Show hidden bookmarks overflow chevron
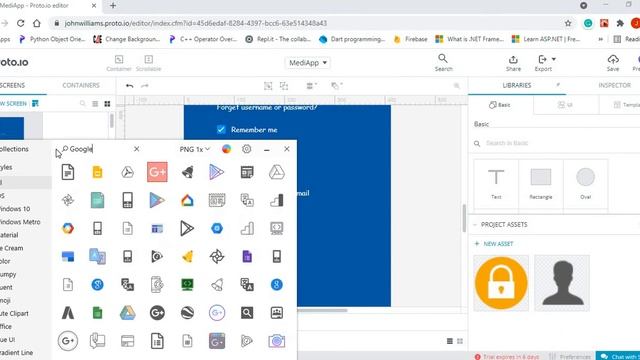Viewport: 640px width, 360px height. pyautogui.click(x=600, y=39)
